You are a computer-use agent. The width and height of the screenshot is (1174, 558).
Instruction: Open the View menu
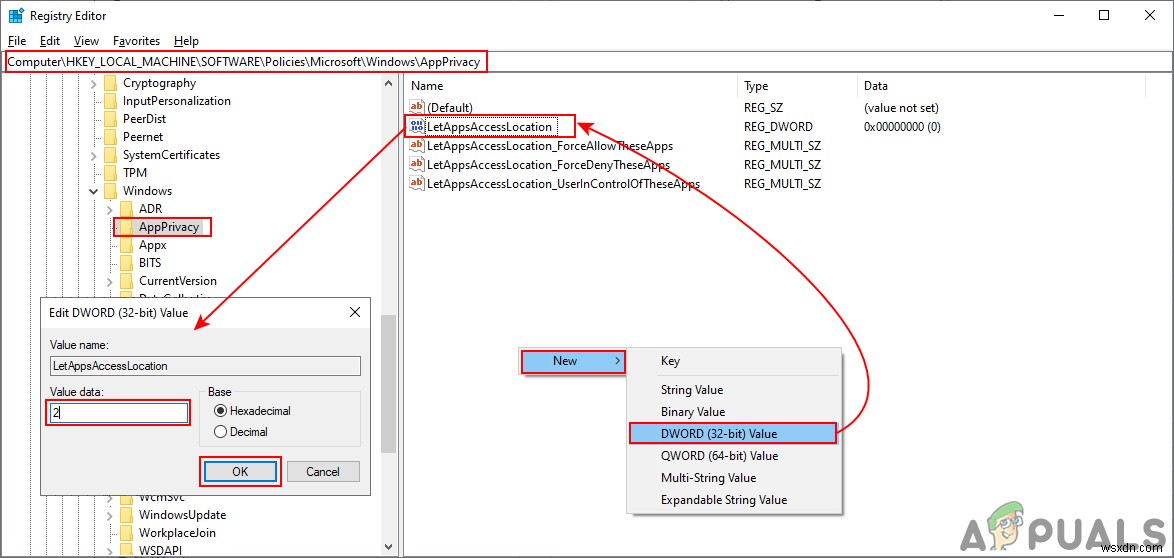[87, 41]
